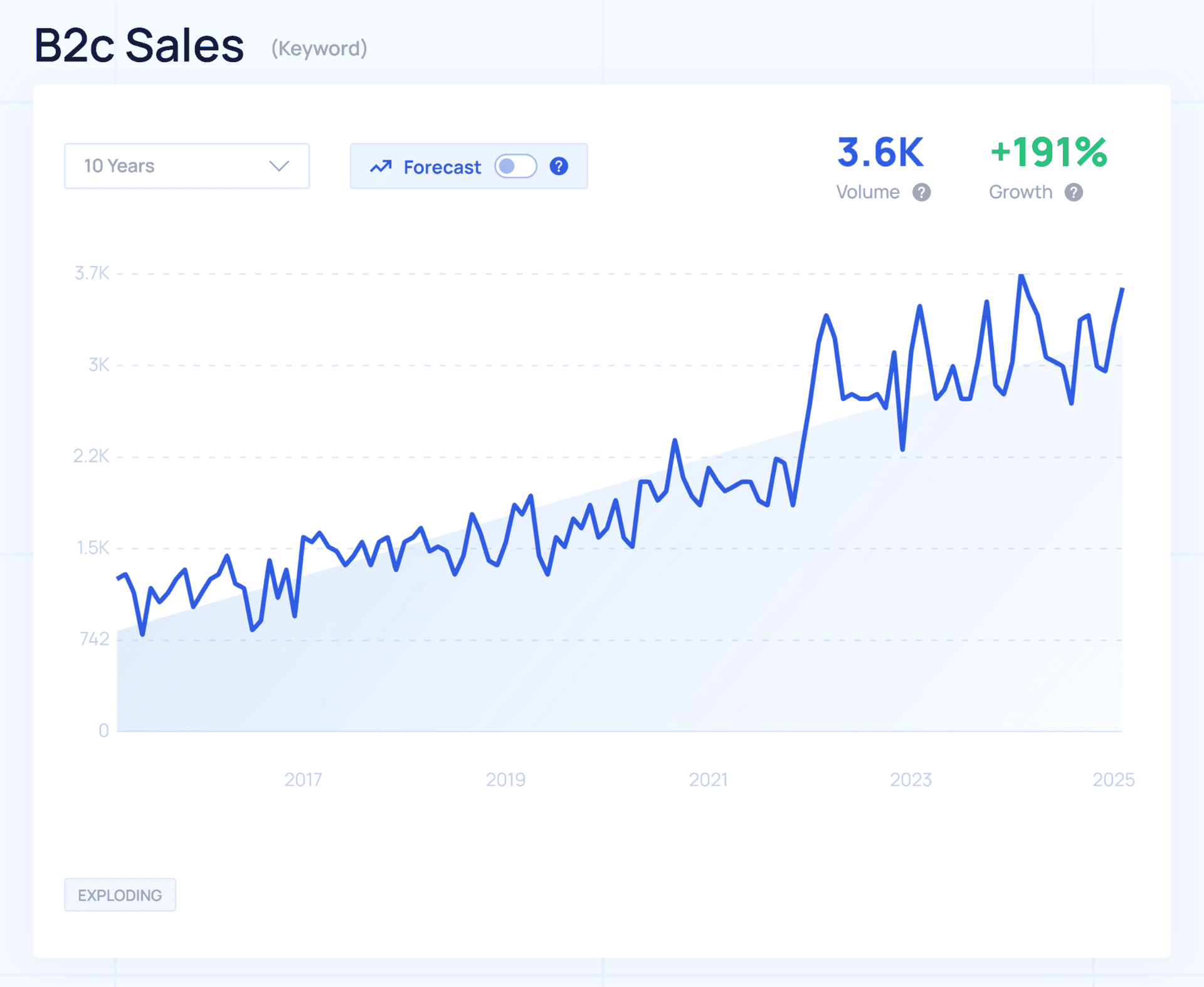1204x987 pixels.
Task: Click the question mark next to Growth
Action: point(1074,193)
